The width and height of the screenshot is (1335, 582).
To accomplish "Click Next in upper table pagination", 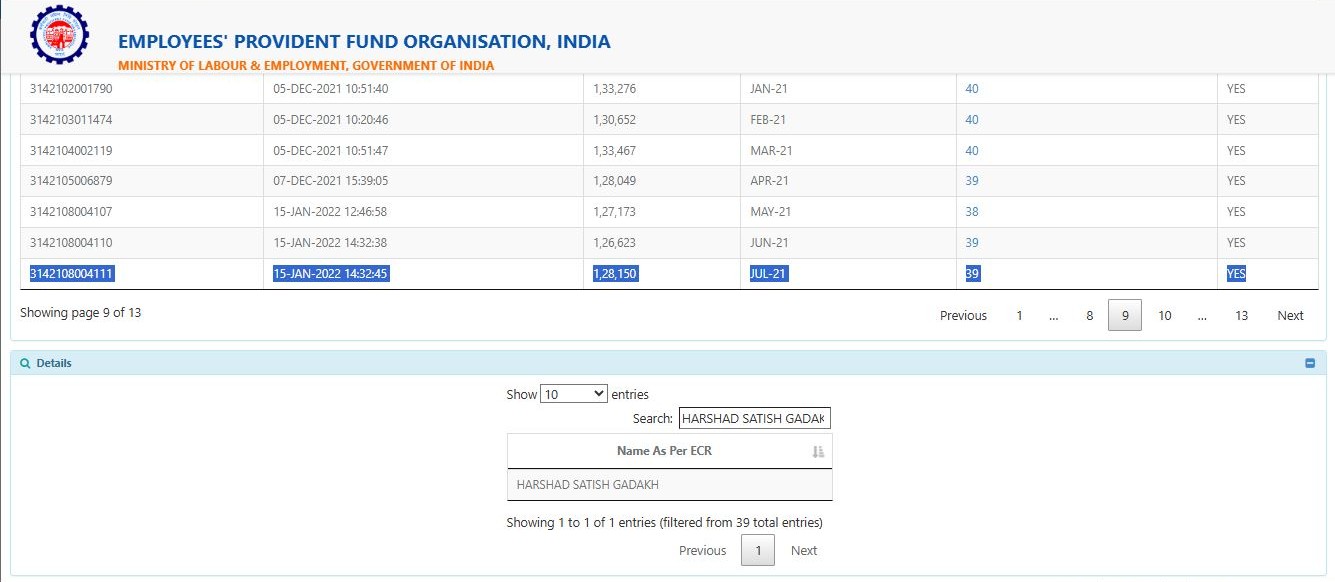I will (1290, 316).
